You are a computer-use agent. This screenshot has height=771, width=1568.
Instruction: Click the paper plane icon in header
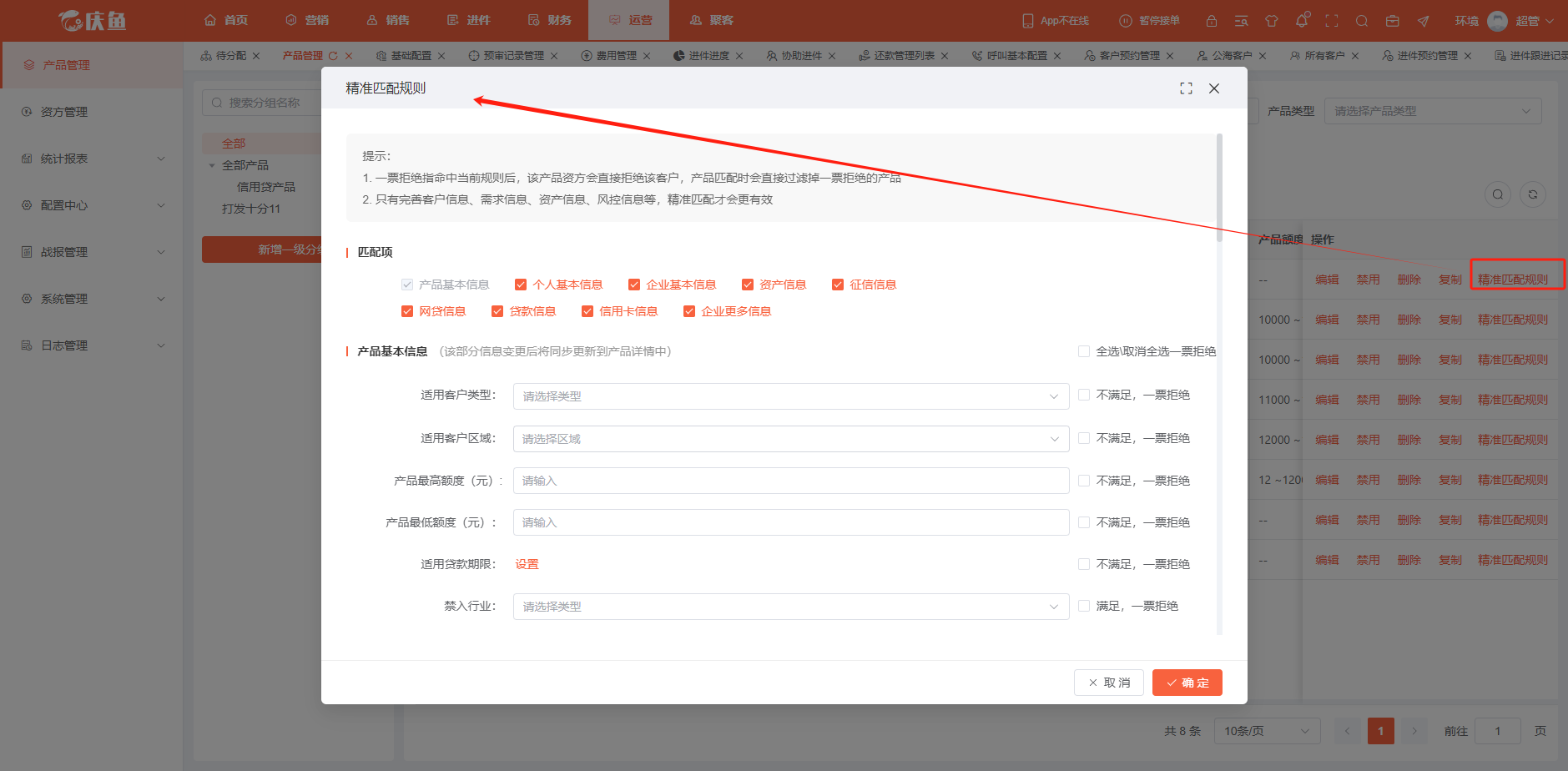(x=1423, y=21)
